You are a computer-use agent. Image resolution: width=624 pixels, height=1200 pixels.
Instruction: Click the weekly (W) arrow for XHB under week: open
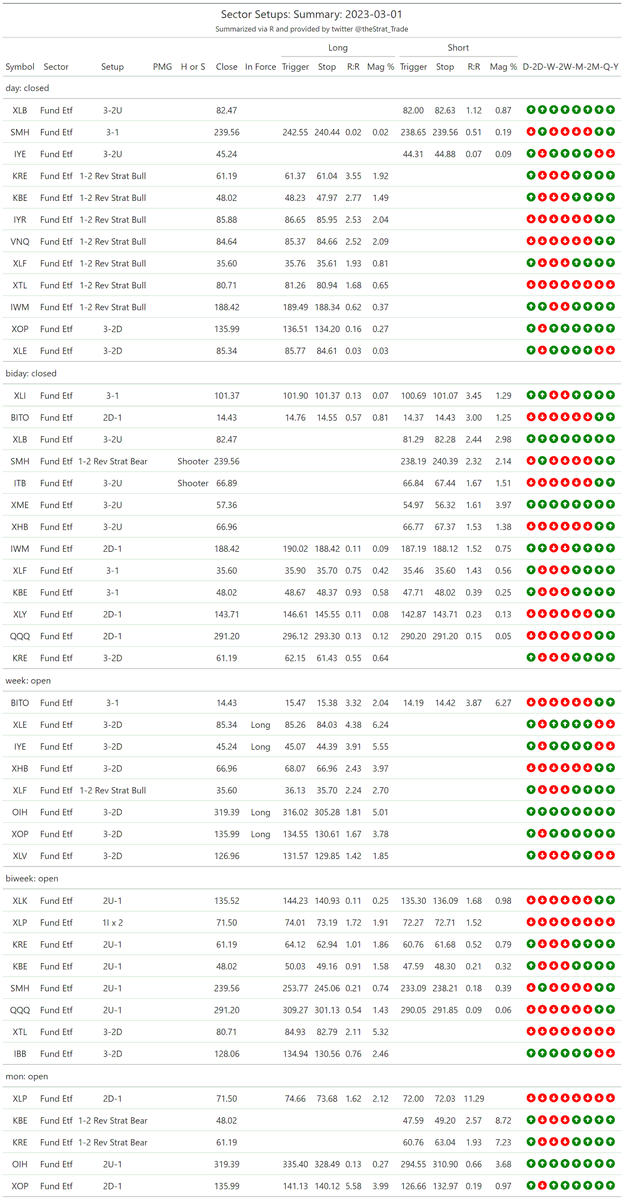point(554,769)
